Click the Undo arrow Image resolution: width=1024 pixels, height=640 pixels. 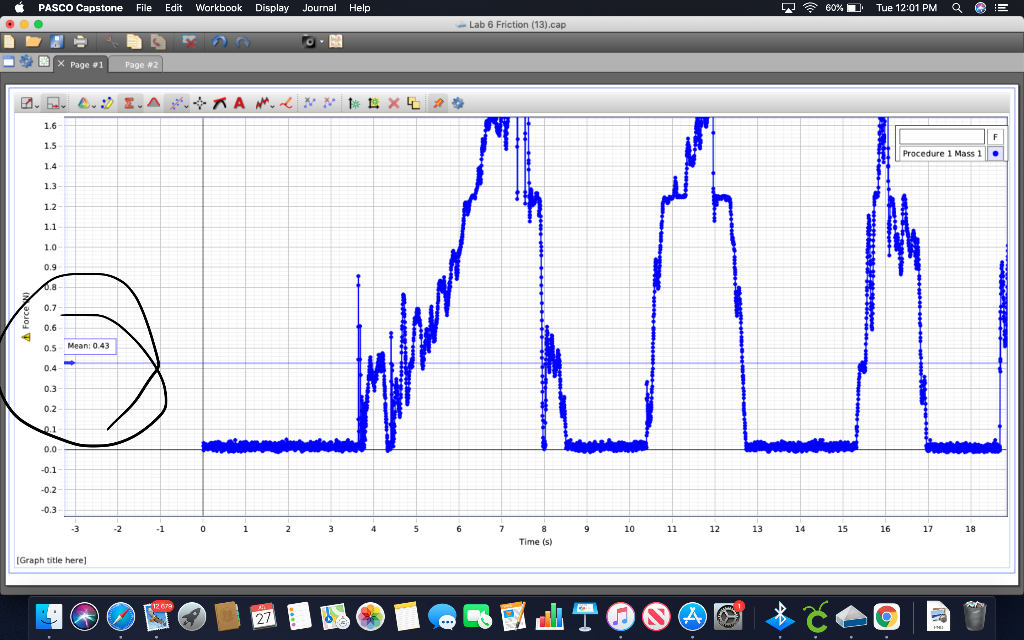click(x=219, y=42)
